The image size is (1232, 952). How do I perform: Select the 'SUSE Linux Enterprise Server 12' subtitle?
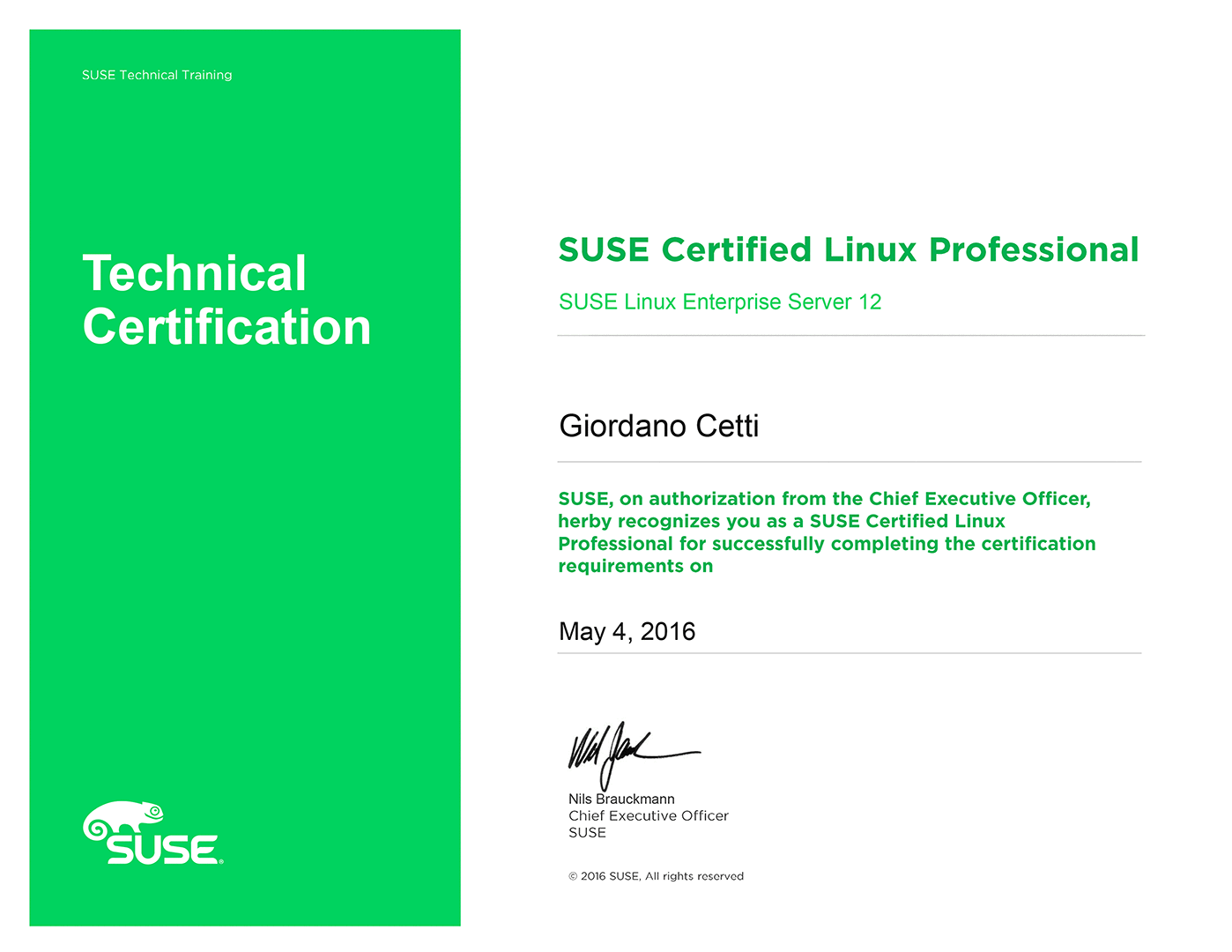click(720, 302)
